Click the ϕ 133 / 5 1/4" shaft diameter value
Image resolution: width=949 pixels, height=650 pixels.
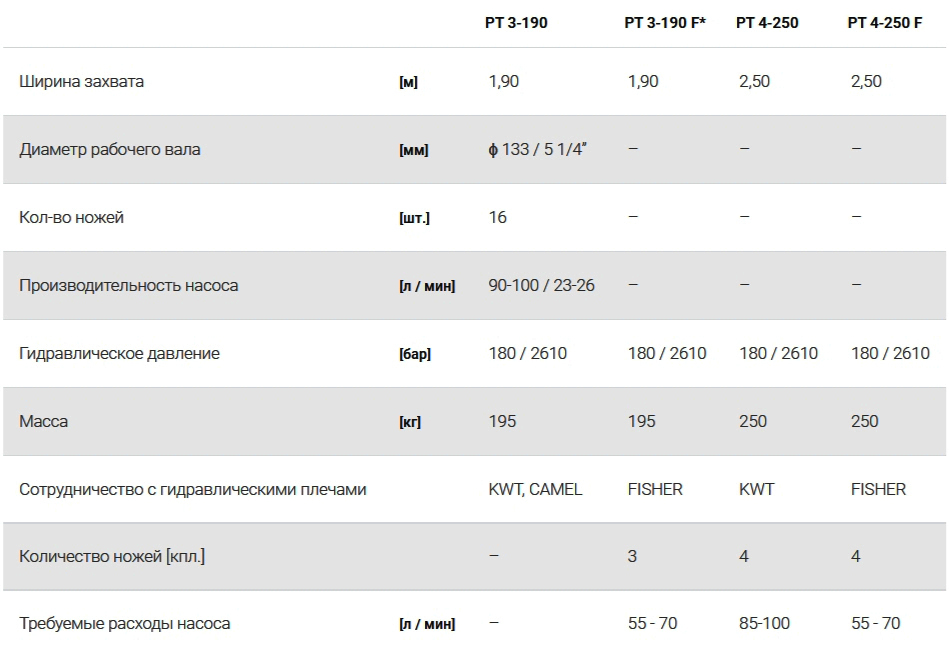click(x=537, y=149)
